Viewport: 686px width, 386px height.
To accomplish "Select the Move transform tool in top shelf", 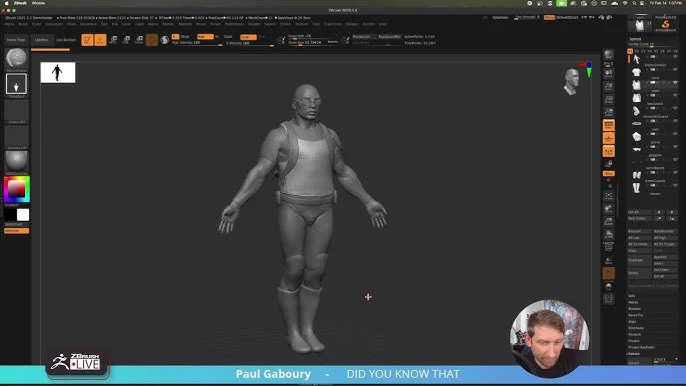I will [x=113, y=40].
